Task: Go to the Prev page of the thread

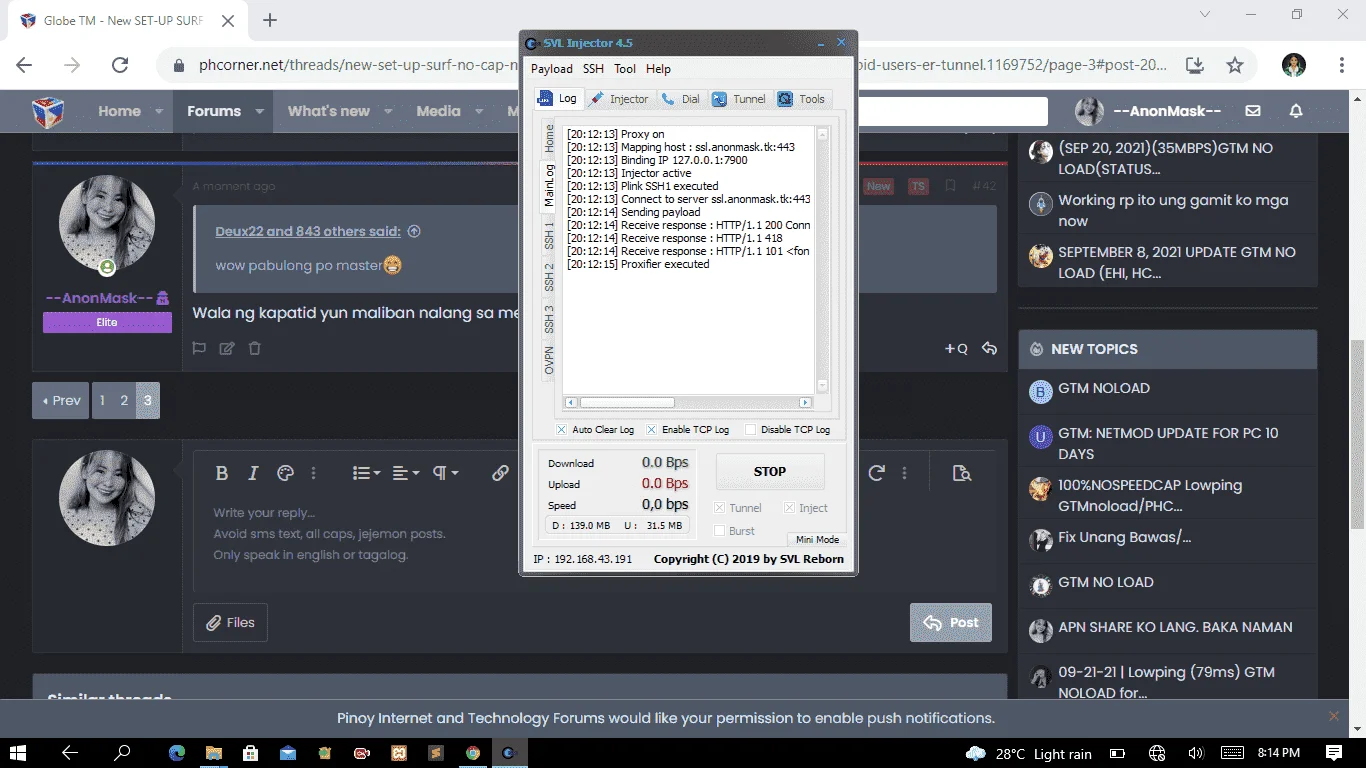Action: pyautogui.click(x=61, y=400)
